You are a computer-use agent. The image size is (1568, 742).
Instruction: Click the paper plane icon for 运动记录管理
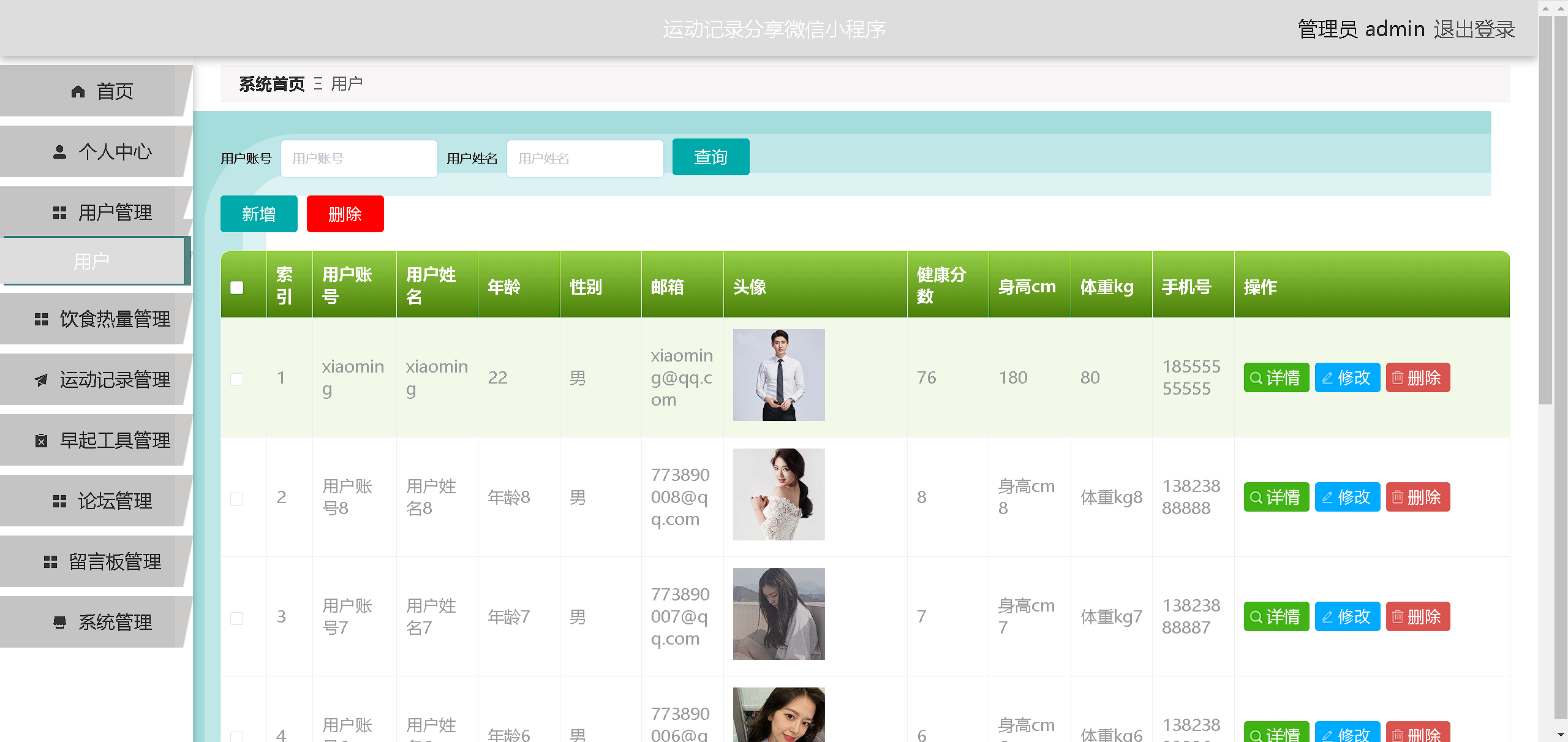coord(41,380)
